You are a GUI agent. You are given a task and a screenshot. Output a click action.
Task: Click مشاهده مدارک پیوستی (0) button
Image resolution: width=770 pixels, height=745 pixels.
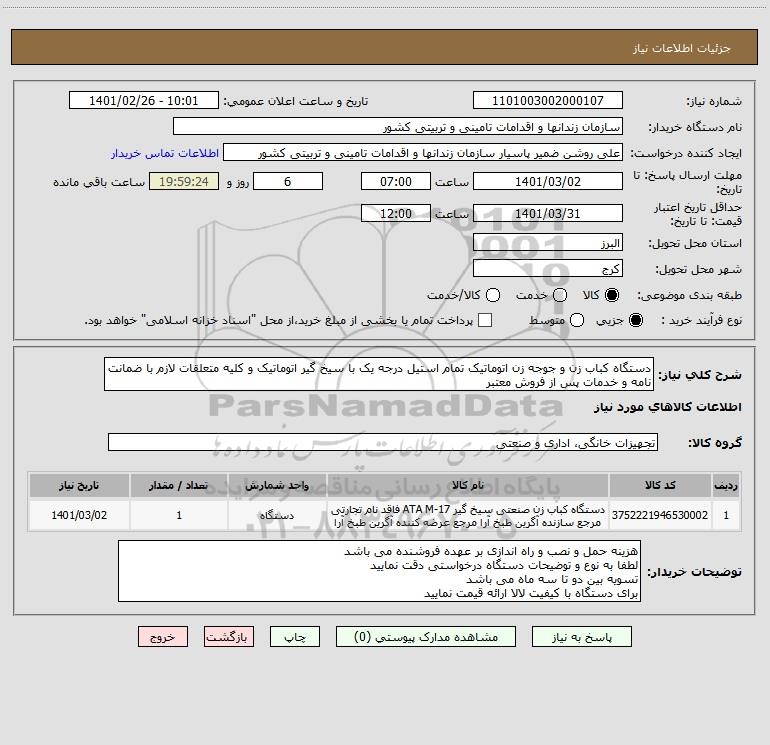point(426,637)
